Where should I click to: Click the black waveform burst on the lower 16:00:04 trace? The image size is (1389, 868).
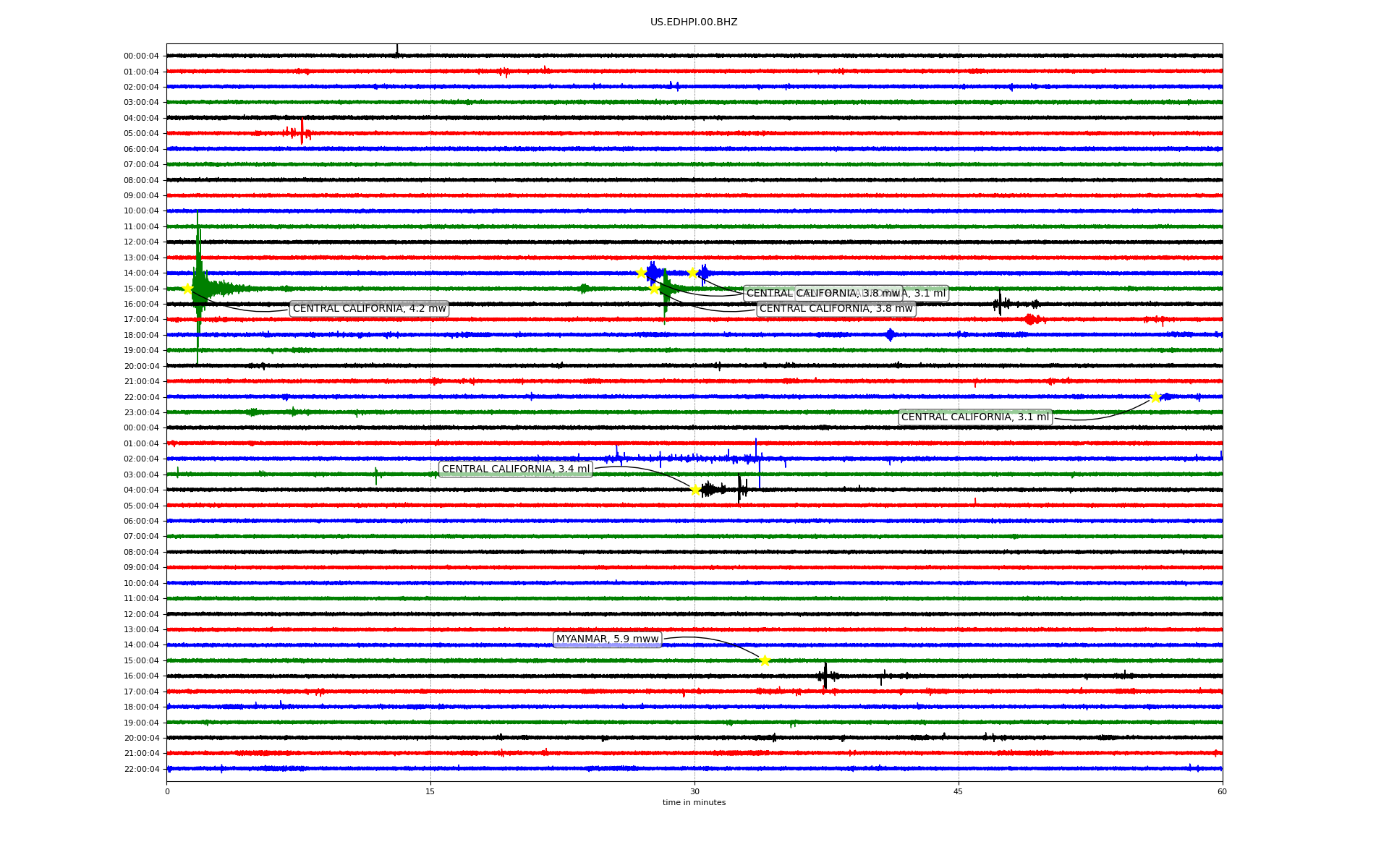(825, 676)
